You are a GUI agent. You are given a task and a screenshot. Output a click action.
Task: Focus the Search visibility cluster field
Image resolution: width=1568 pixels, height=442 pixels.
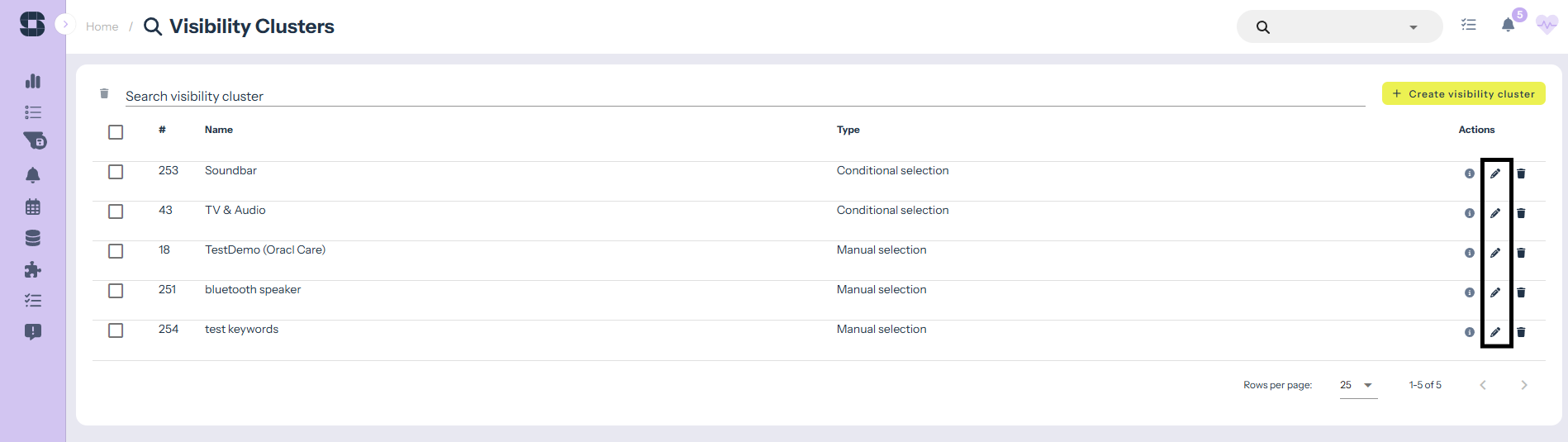click(744, 96)
